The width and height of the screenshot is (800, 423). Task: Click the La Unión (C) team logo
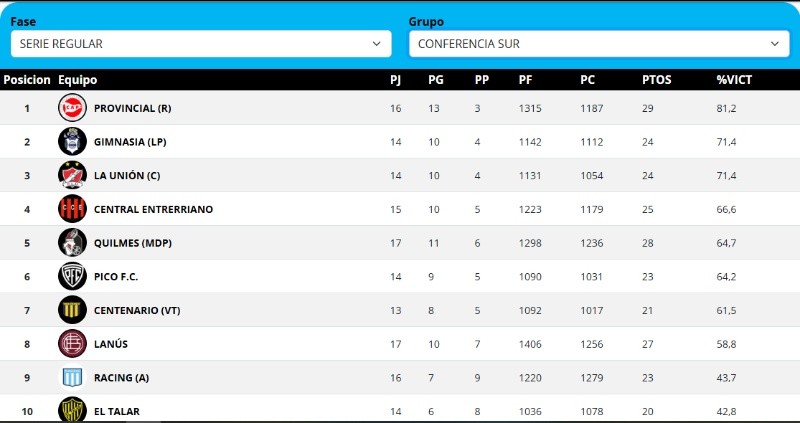pyautogui.click(x=72, y=176)
